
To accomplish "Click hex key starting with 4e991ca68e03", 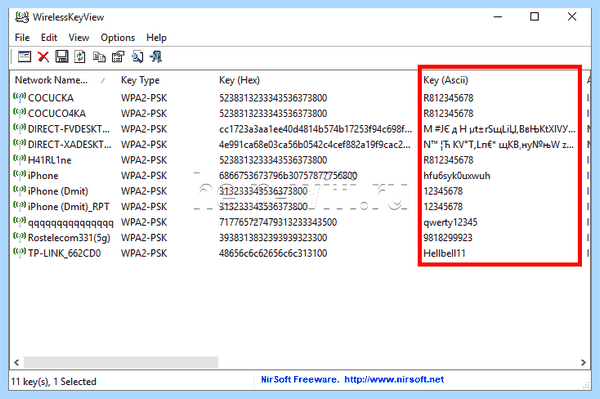I will coord(315,144).
